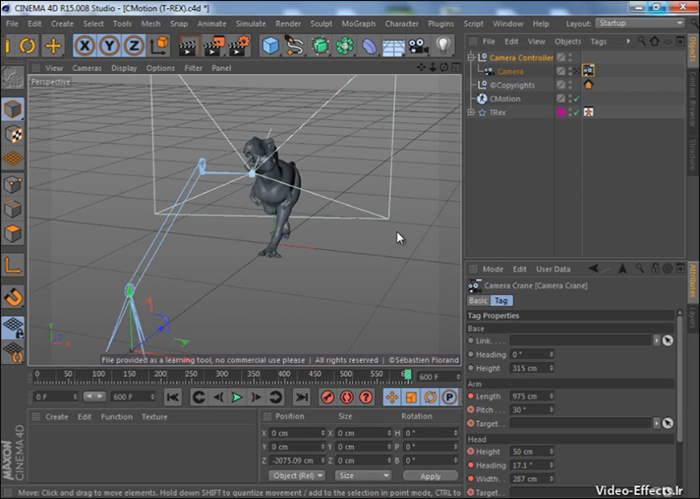The width and height of the screenshot is (700, 499).
Task: Add a Cube primitive object
Action: pyautogui.click(x=271, y=46)
